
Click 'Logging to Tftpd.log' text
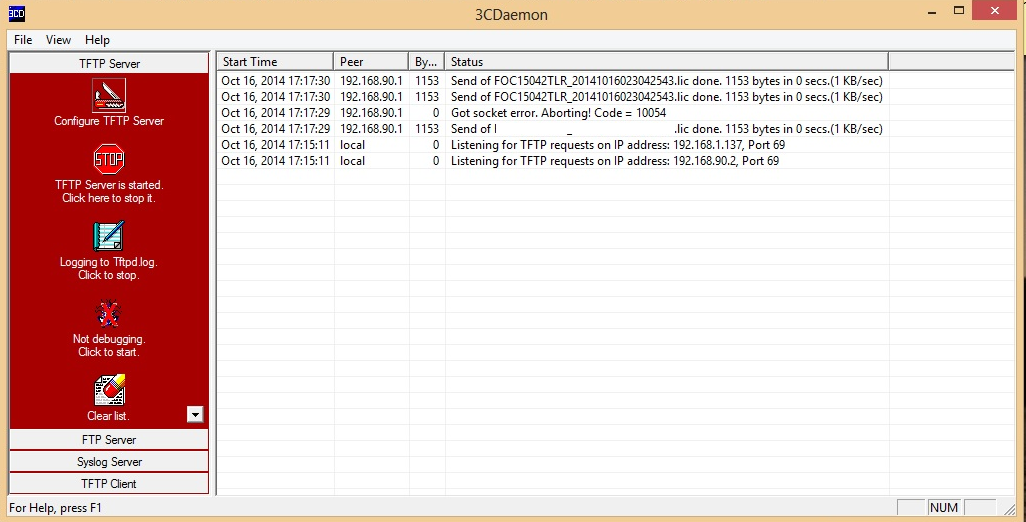pos(109,262)
